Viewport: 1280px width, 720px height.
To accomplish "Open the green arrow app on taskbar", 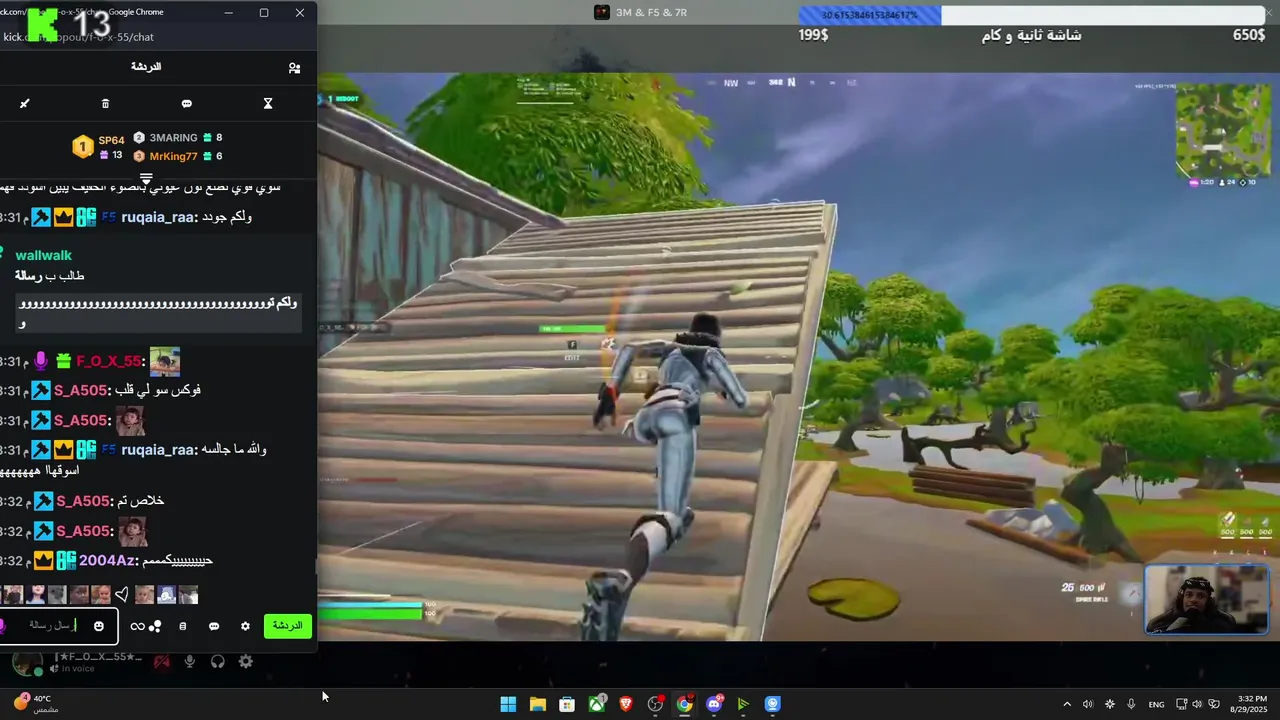I will pyautogui.click(x=743, y=704).
